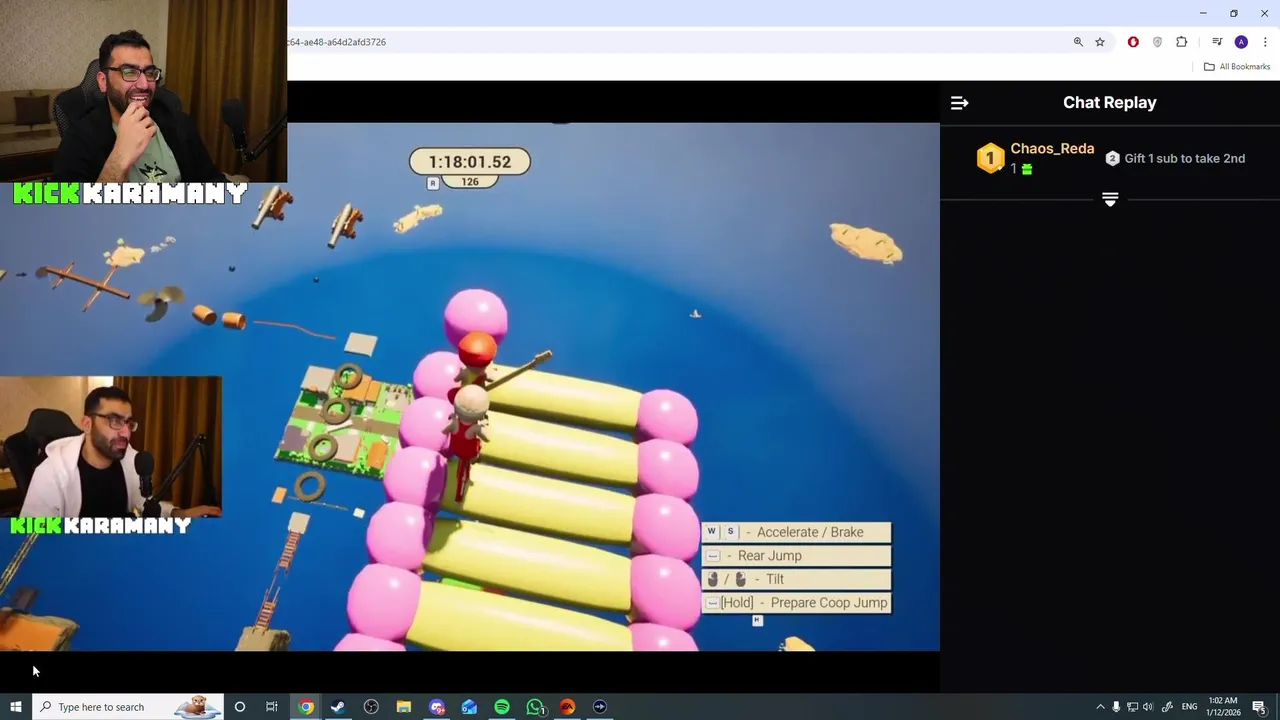The width and height of the screenshot is (1280, 720).
Task: Switch the ENG input language
Action: [1189, 707]
